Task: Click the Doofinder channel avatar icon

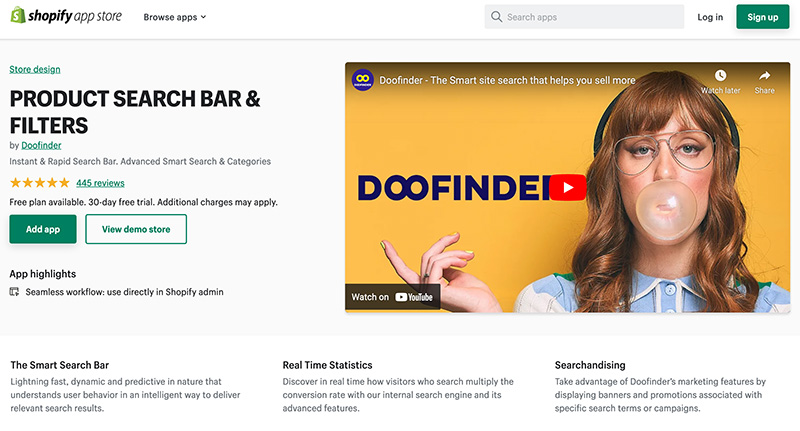Action: (x=363, y=80)
